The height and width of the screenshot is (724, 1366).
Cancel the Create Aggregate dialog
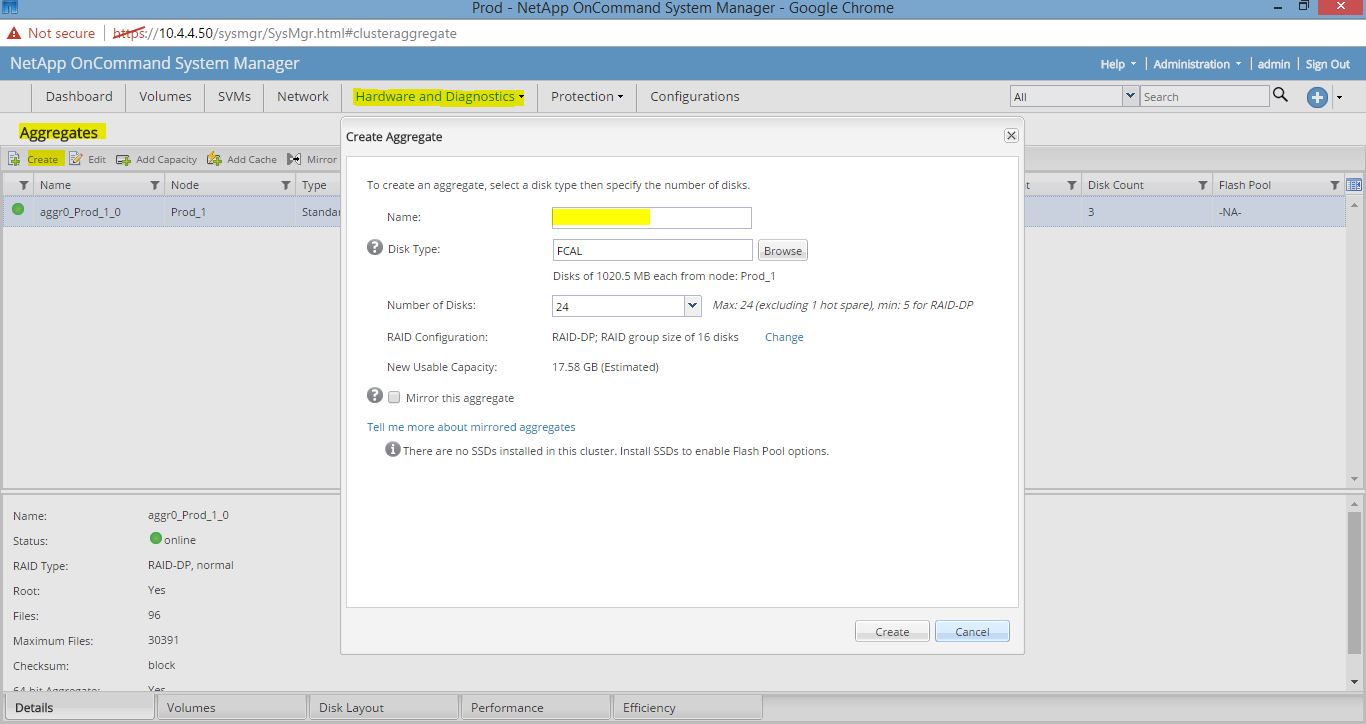[x=971, y=631]
